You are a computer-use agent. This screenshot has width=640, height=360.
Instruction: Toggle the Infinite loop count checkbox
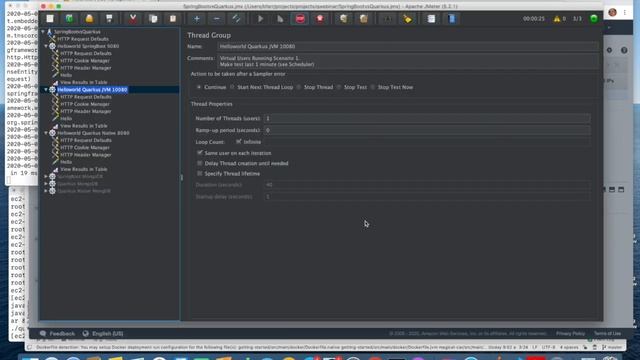pos(239,142)
